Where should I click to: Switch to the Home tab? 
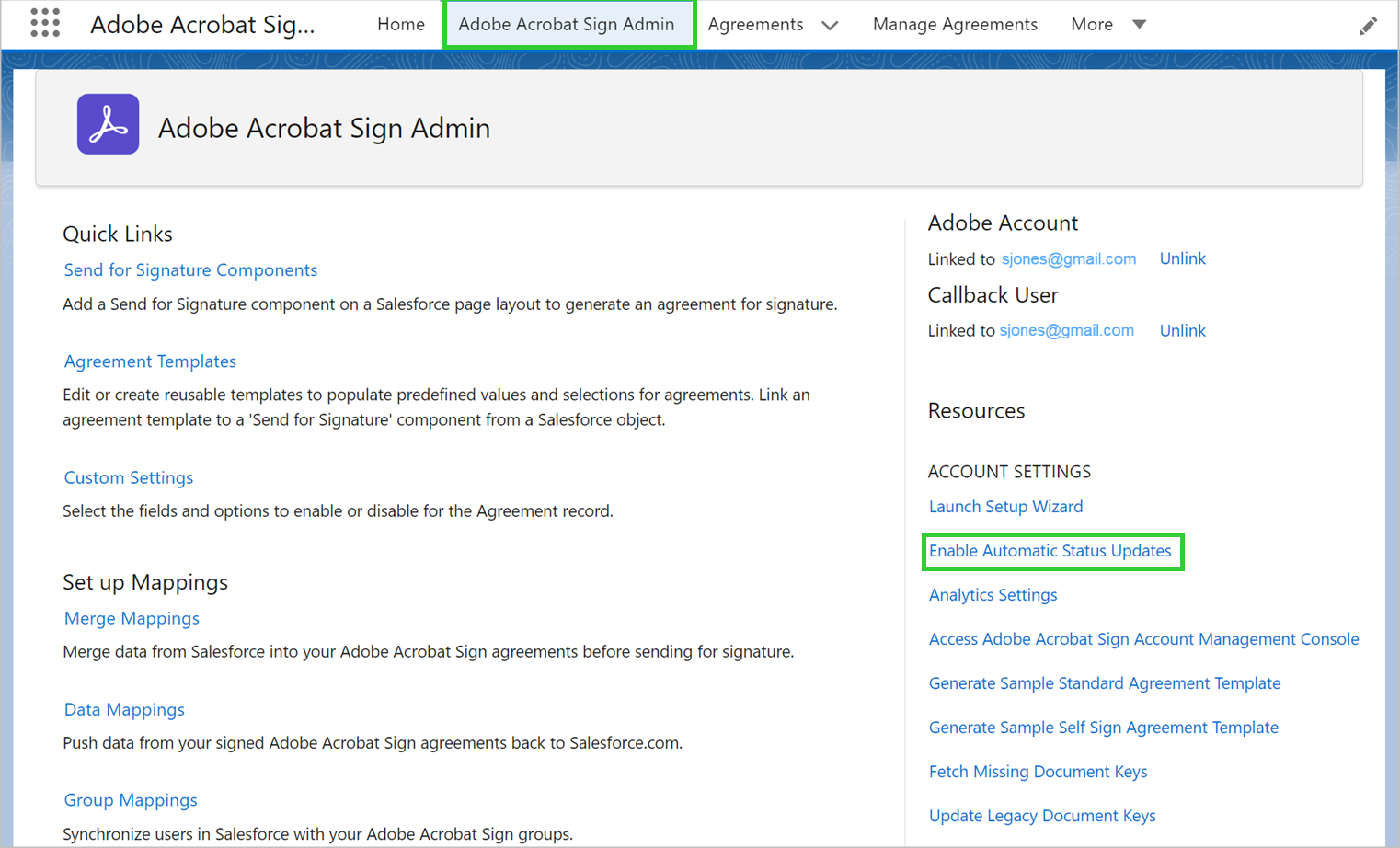(x=401, y=24)
